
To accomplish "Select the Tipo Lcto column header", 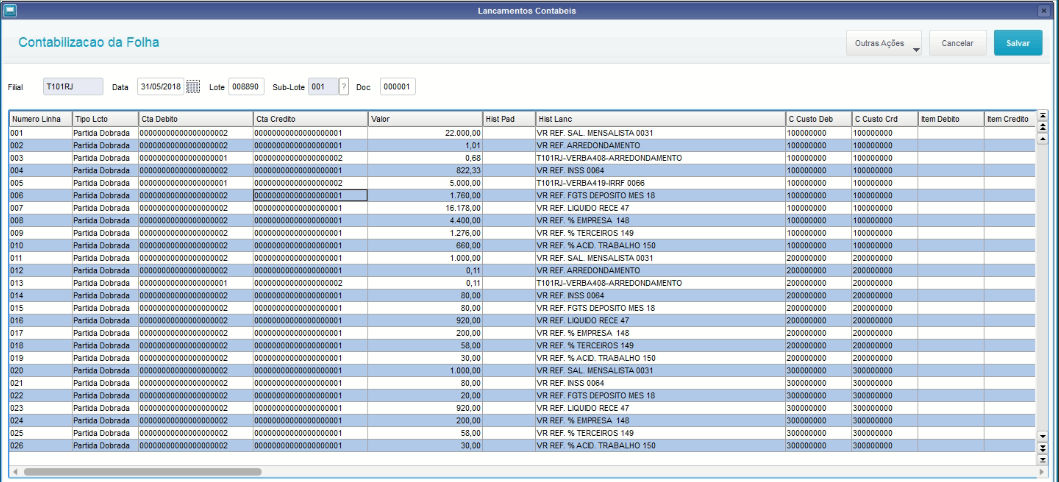I will [x=105, y=119].
